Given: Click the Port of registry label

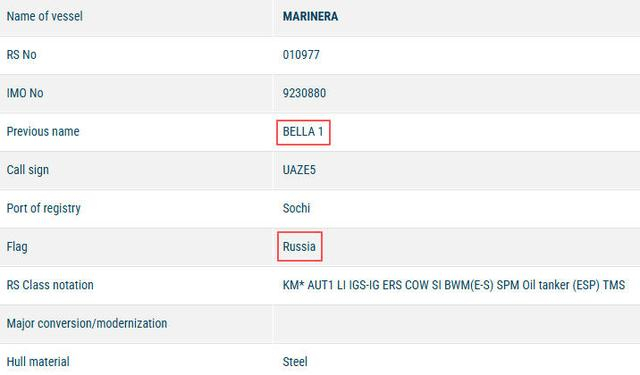Looking at the screenshot, I should pyautogui.click(x=44, y=209).
